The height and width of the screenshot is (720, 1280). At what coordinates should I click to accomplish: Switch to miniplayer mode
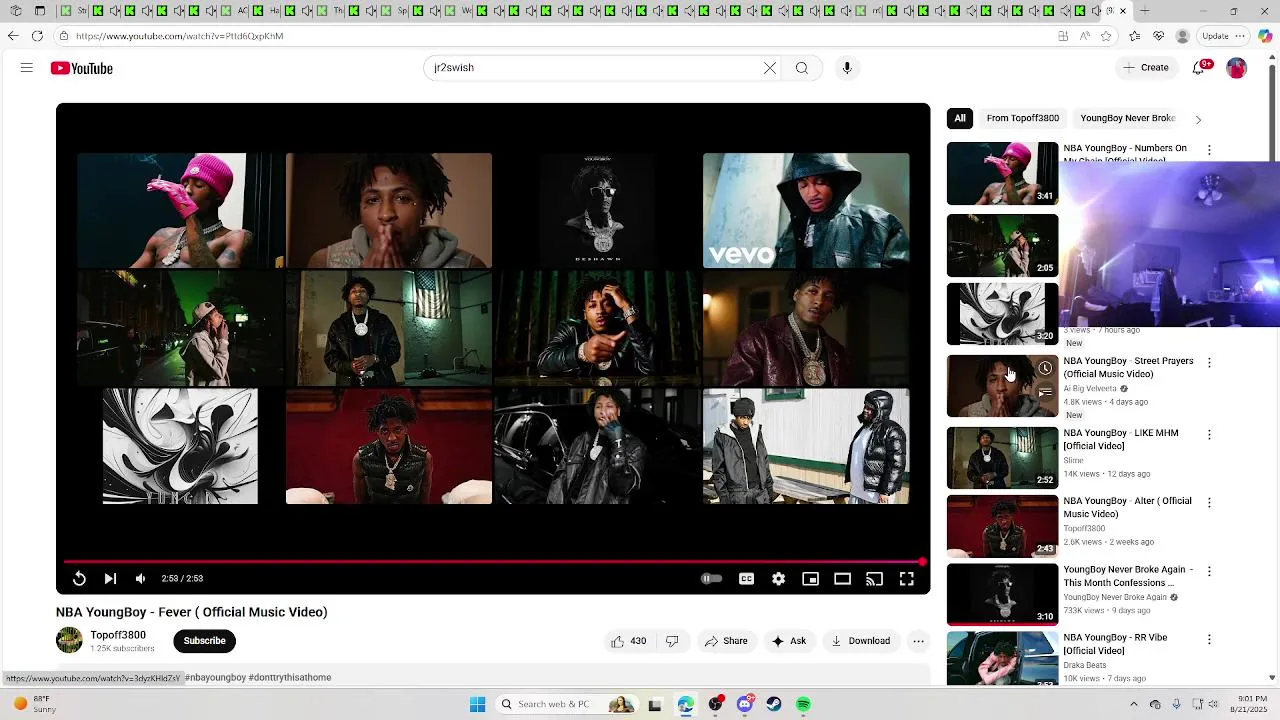point(811,578)
